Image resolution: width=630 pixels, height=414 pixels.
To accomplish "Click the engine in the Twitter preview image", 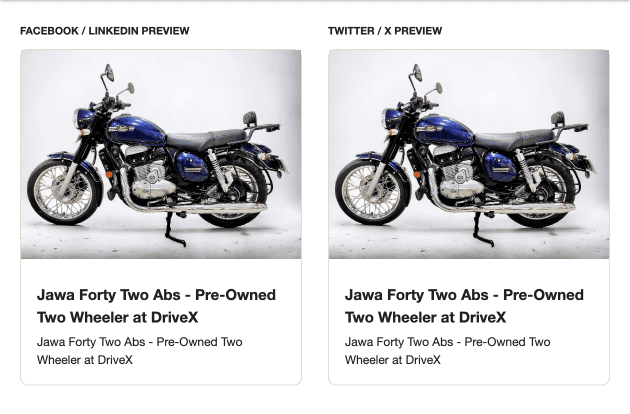I will 459,173.
